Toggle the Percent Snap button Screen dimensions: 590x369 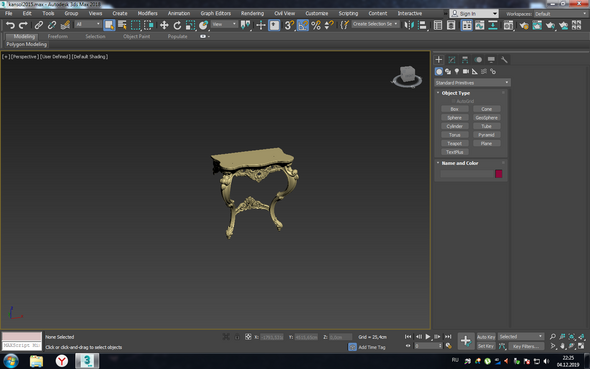pos(316,25)
